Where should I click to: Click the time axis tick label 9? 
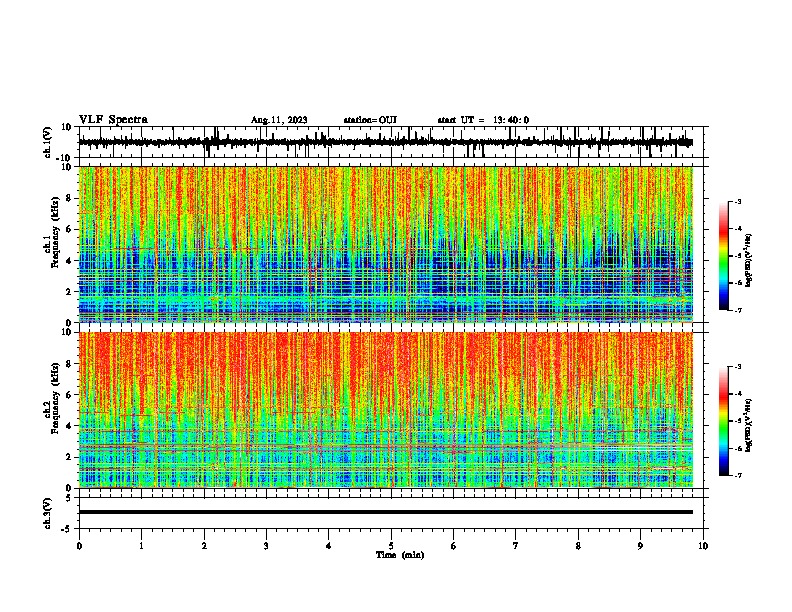tap(640, 546)
